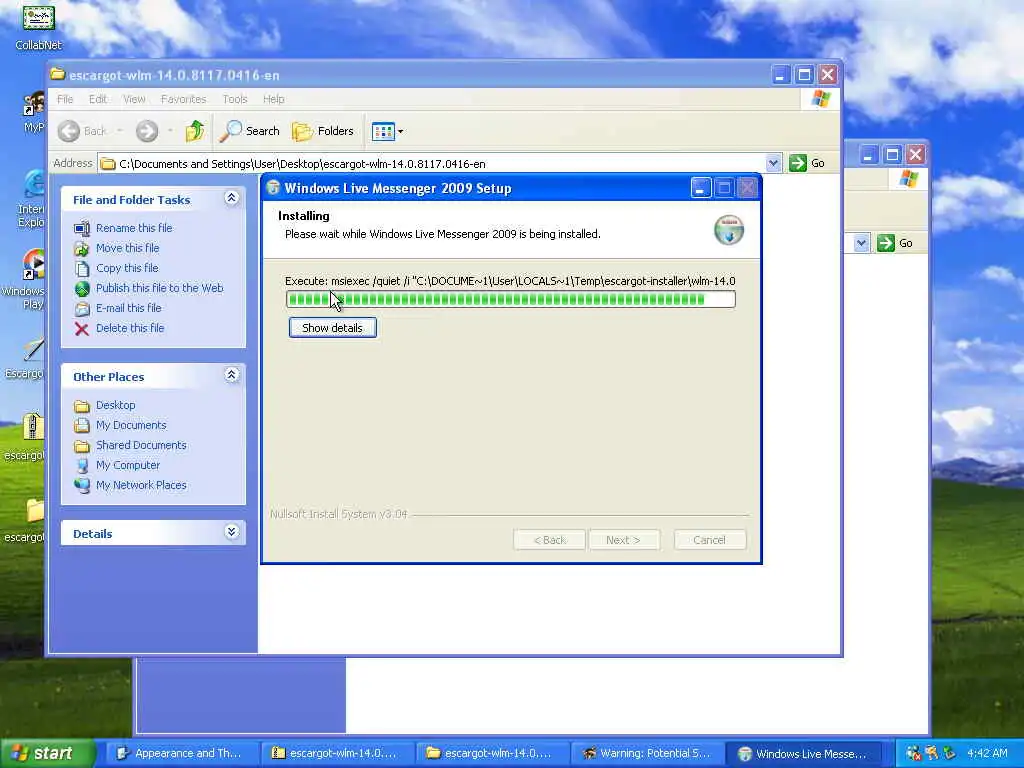
Task: Switch to escargot-wlm zip taskbar item
Action: tap(336, 753)
